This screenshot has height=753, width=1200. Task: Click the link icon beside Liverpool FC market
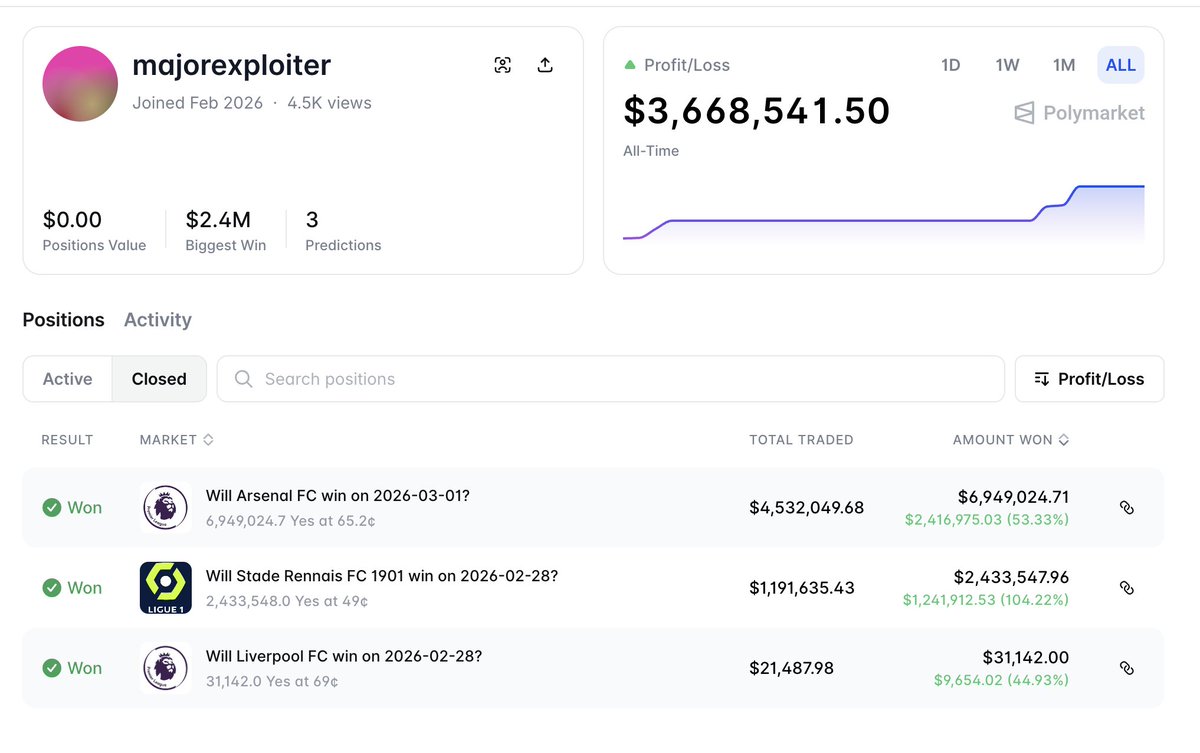click(1127, 667)
